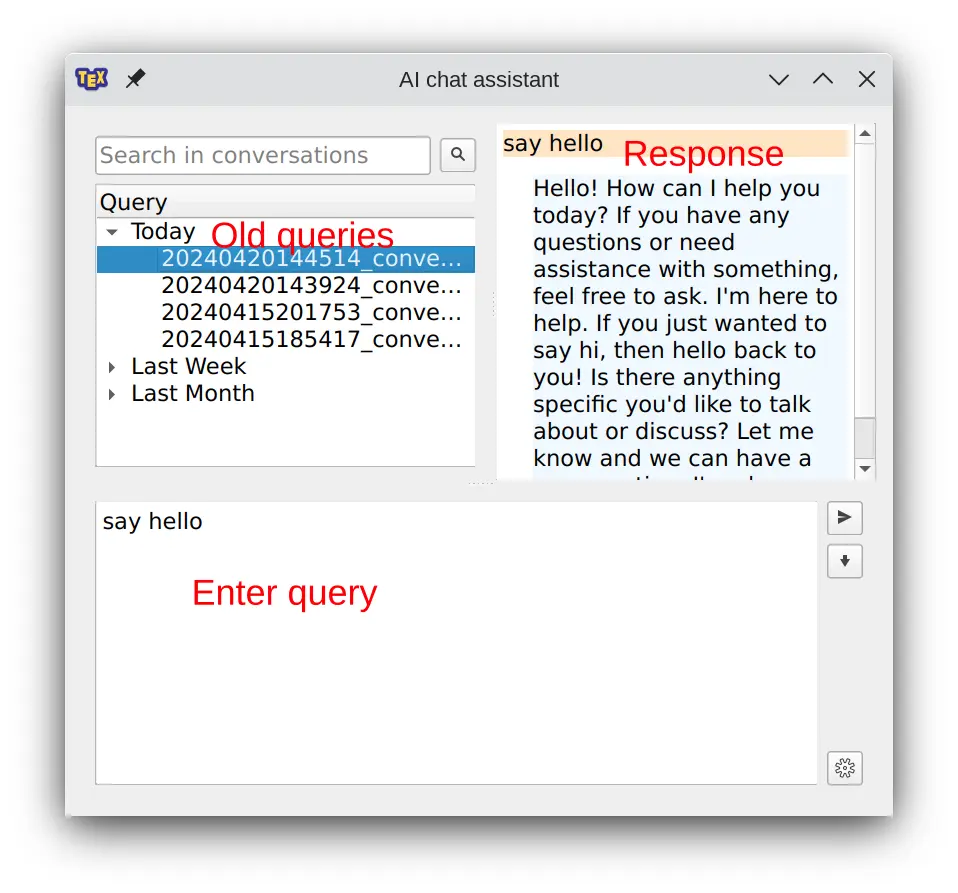Click the response scrollbar up arrow
Viewport: 958px width, 893px height.
866,134
